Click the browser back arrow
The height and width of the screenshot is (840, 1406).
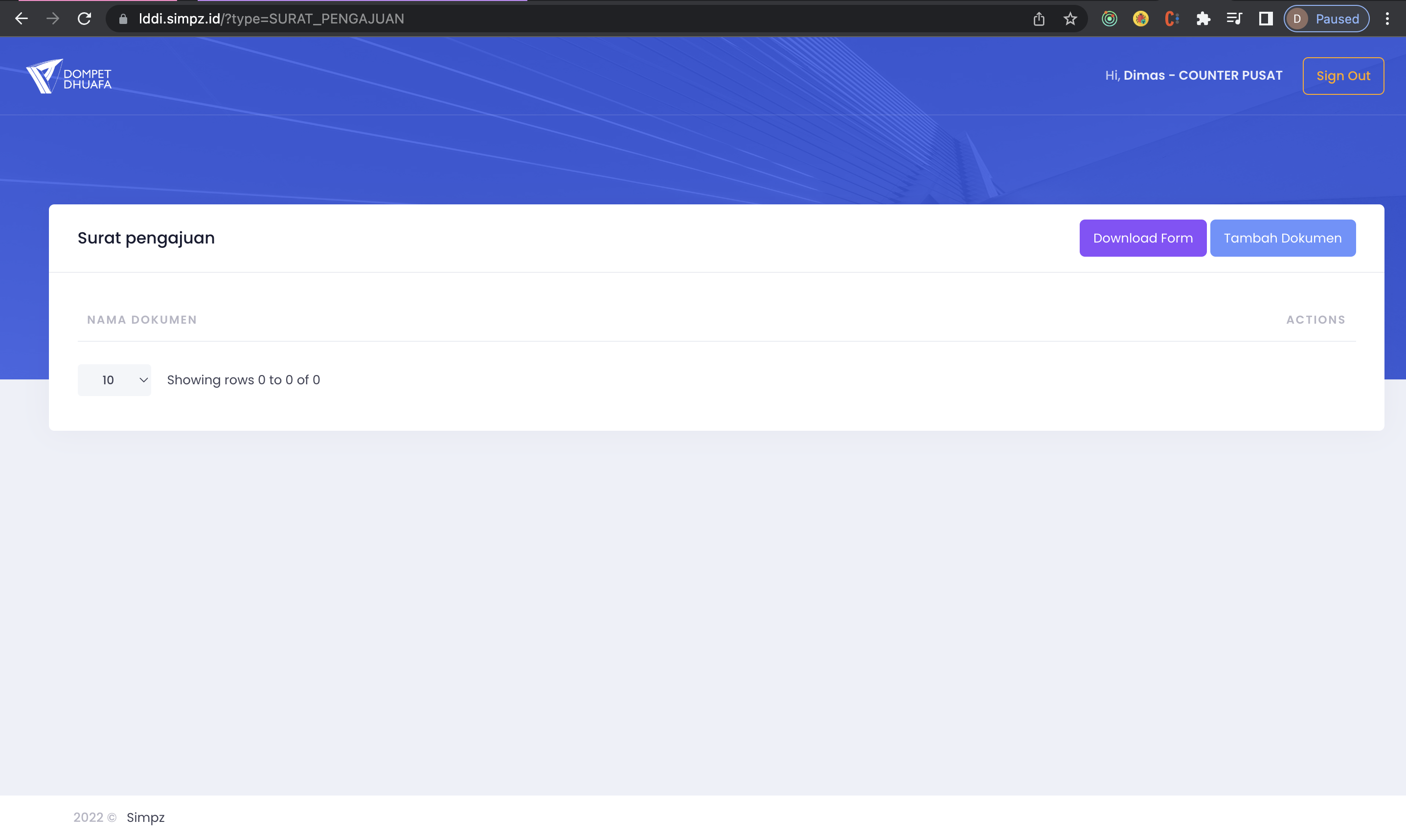pyautogui.click(x=22, y=19)
